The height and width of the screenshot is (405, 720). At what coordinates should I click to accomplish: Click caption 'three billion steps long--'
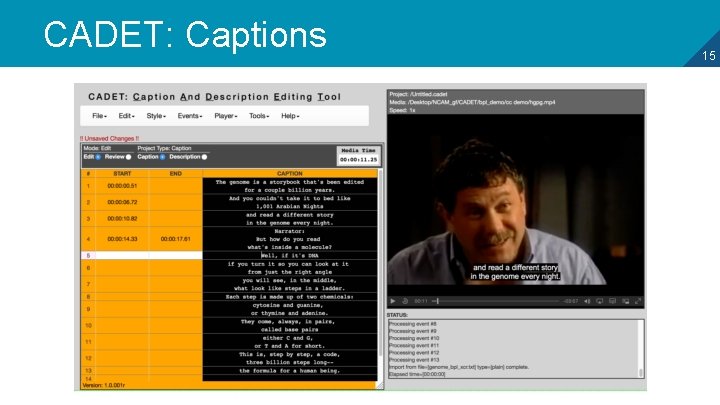click(289, 362)
